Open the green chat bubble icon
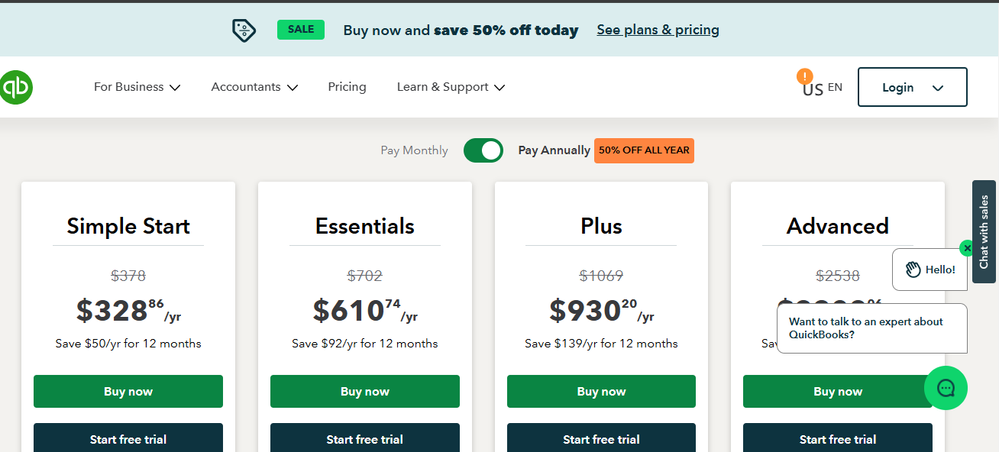The width and height of the screenshot is (999, 452). 945,388
